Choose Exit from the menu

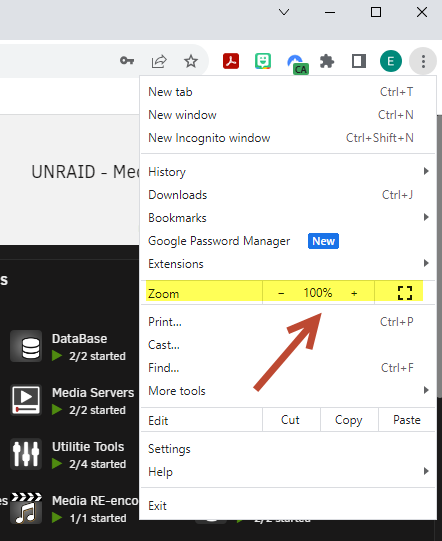[288, 506]
